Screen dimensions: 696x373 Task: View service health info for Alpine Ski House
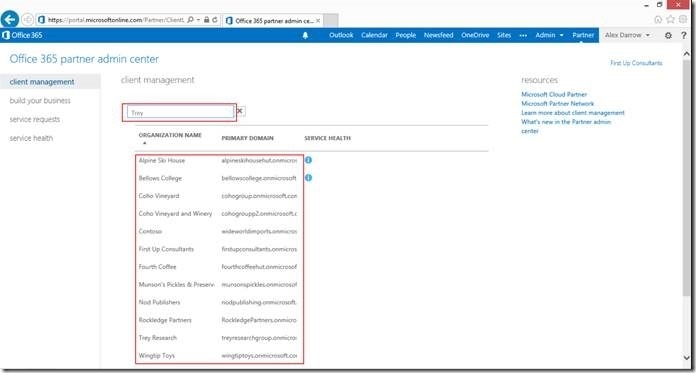click(x=308, y=160)
